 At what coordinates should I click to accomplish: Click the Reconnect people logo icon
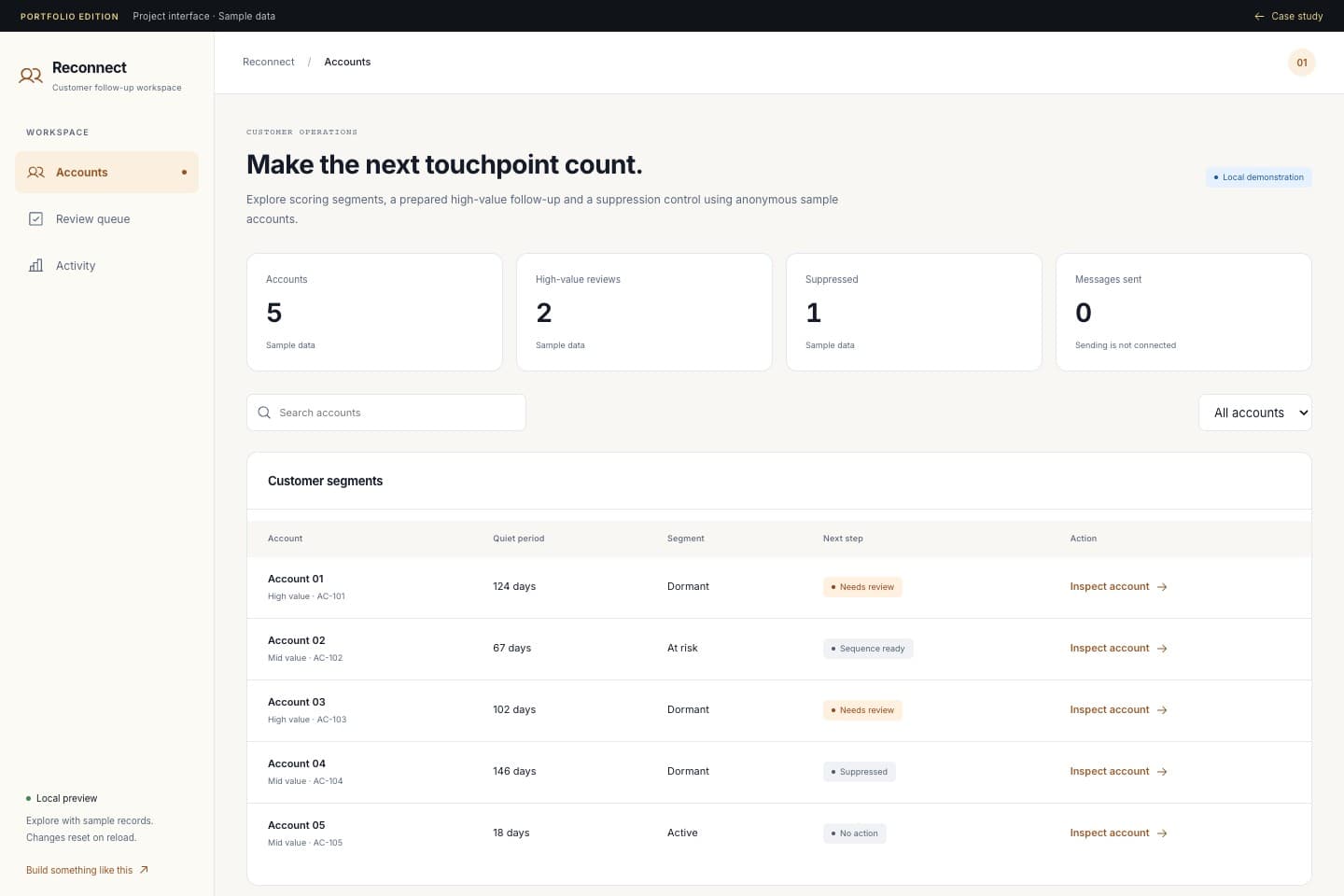tap(31, 76)
